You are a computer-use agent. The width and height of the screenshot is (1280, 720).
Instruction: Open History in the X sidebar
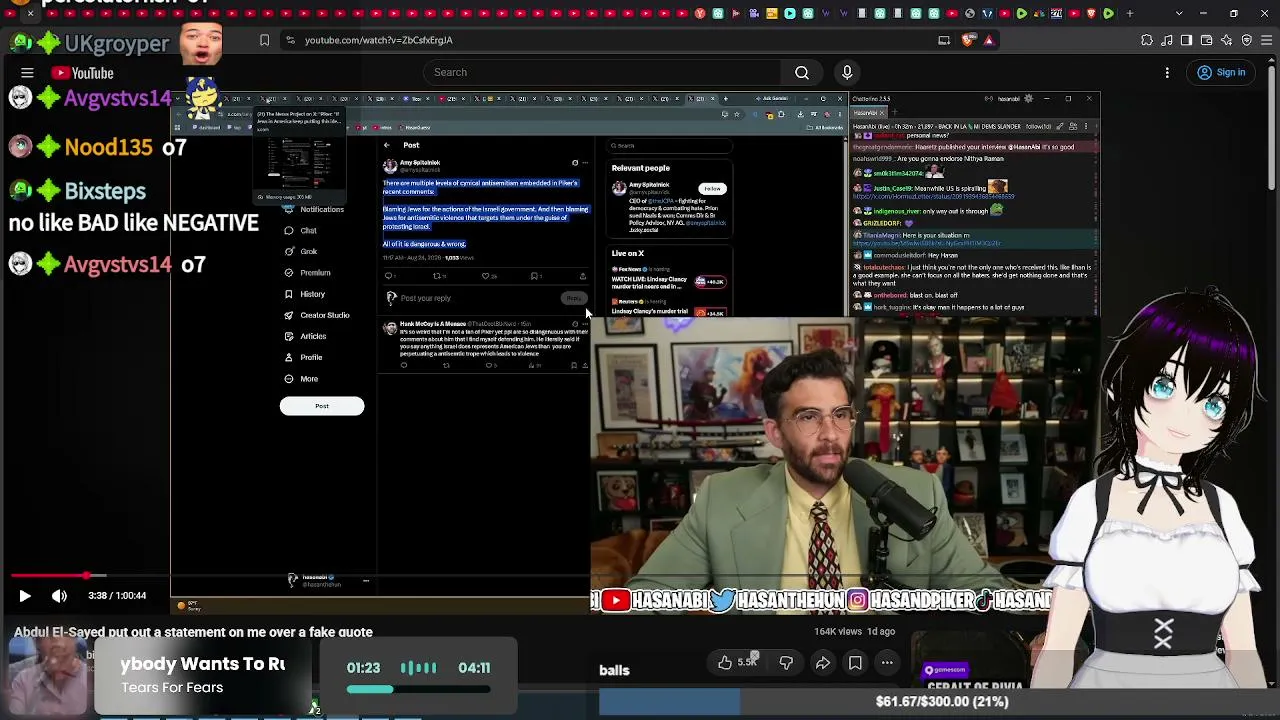pos(305,294)
